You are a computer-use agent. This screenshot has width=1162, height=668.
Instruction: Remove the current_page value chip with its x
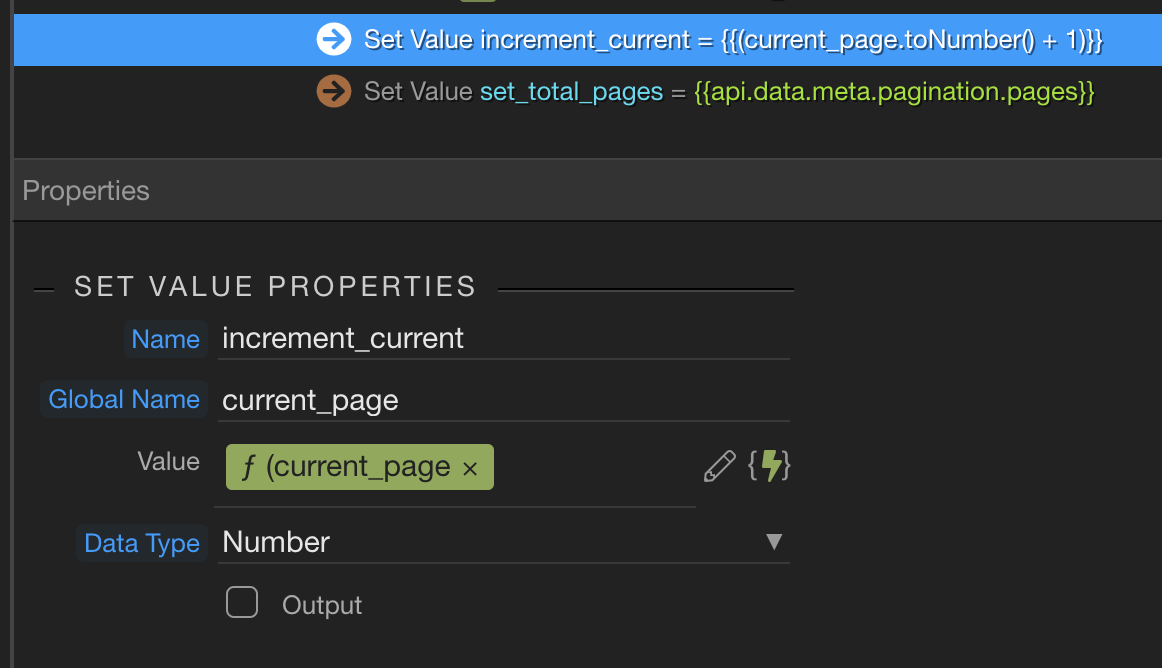[x=470, y=468]
